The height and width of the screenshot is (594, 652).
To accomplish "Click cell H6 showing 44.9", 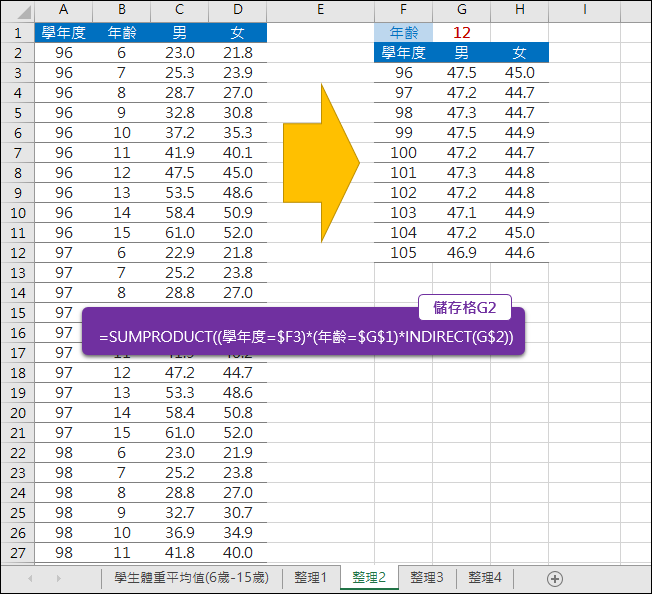I will pyautogui.click(x=519, y=133).
